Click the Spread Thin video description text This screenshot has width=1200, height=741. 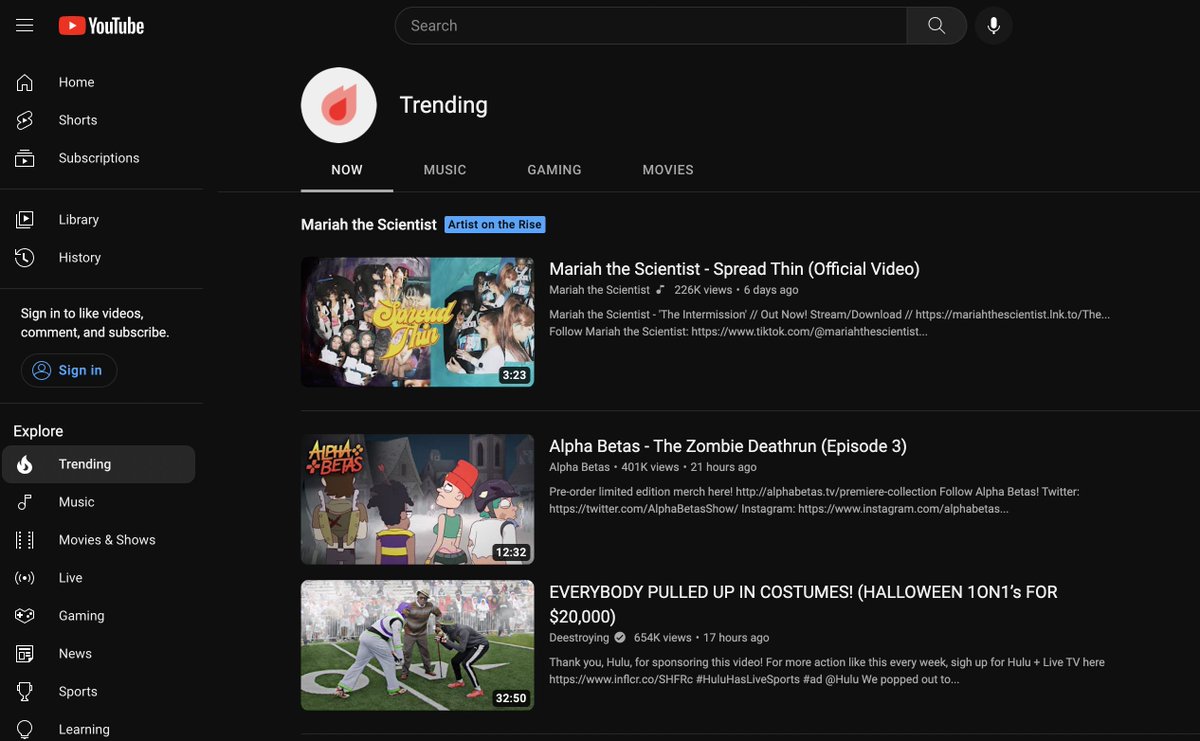click(x=829, y=322)
